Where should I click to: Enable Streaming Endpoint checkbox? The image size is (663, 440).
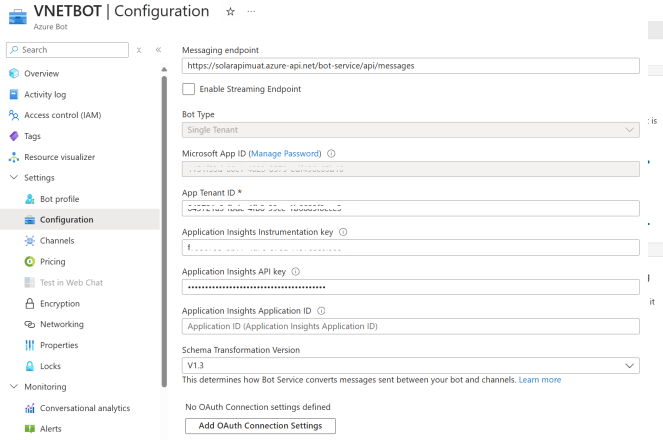click(189, 89)
